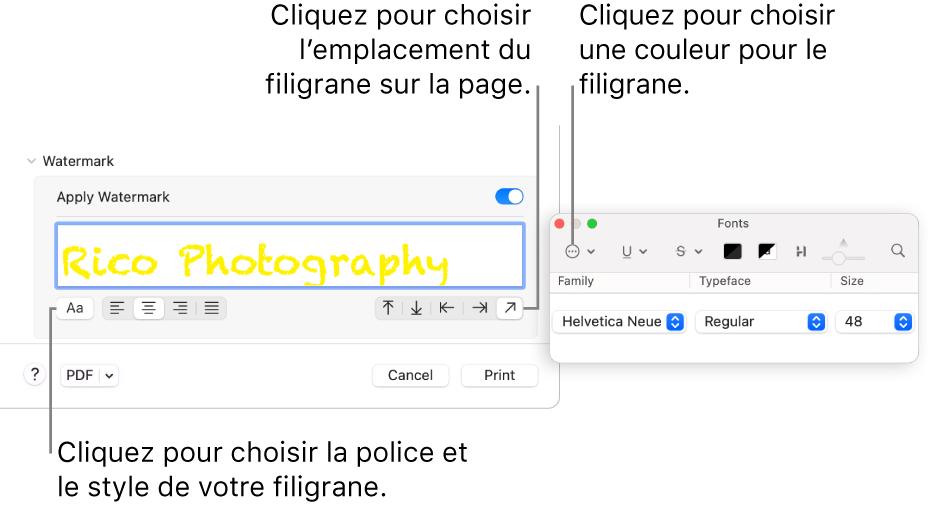Click the Cancel button

tap(410, 375)
